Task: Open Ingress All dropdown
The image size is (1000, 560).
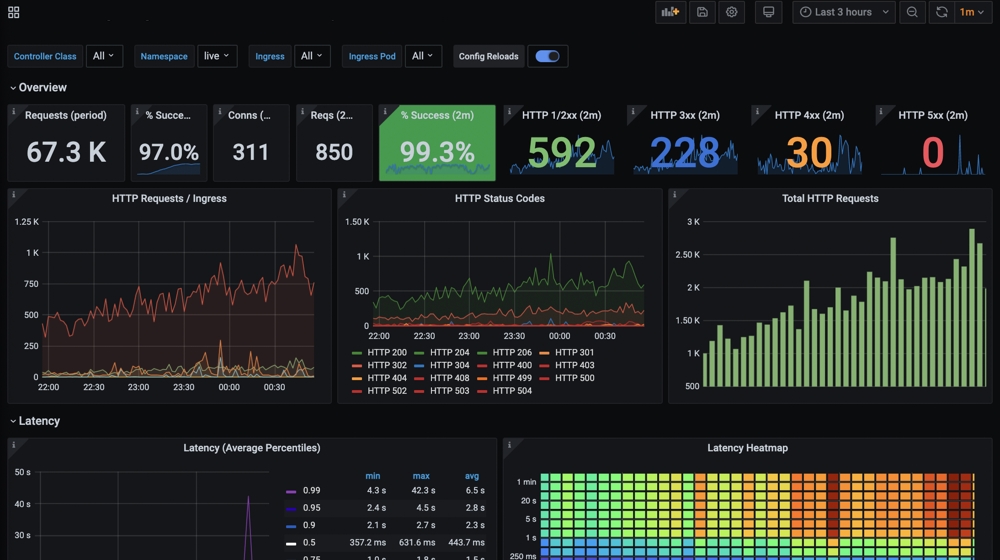Action: (x=312, y=56)
